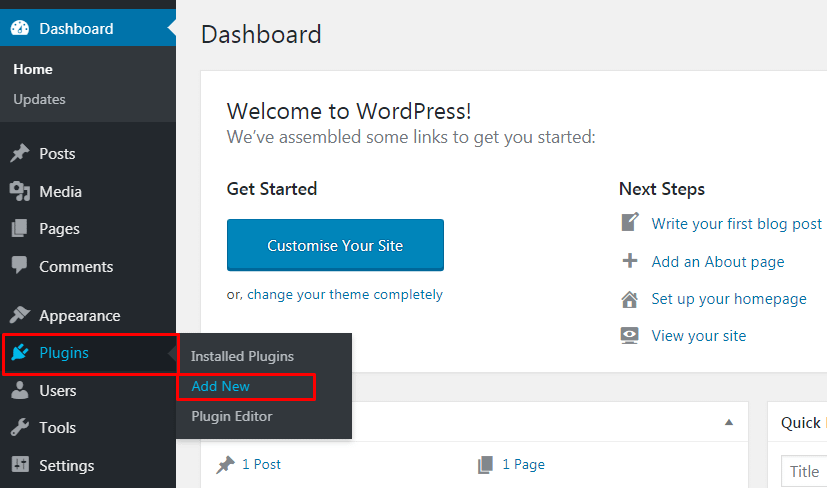
Task: Select Home in the Dashboard submenu
Action: tap(33, 69)
